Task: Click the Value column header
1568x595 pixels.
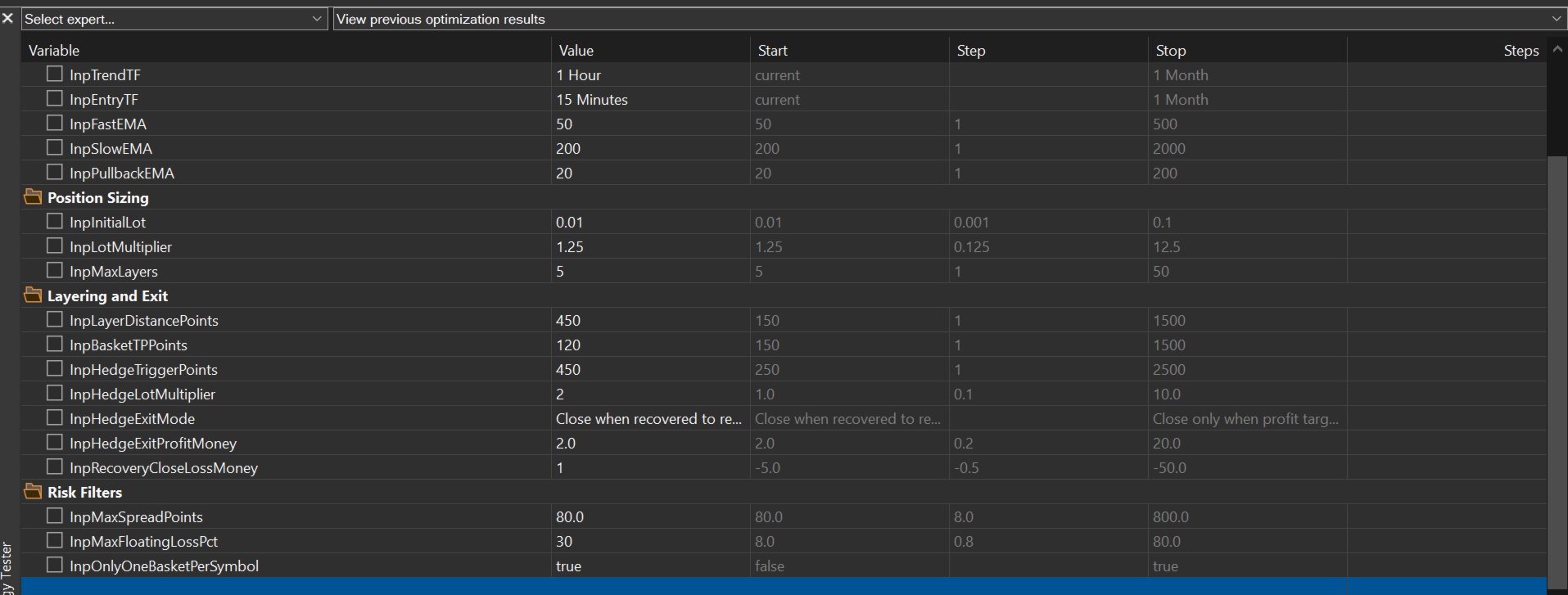Action: [651, 50]
